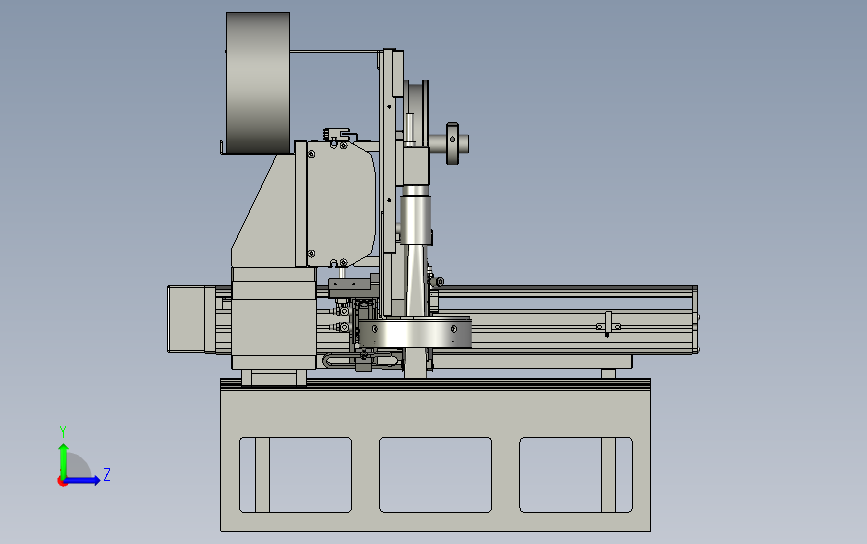This screenshot has height=544, width=867.
Task: Click the blue Z axis arrow of the triad
Action: pyautogui.click(x=82, y=480)
